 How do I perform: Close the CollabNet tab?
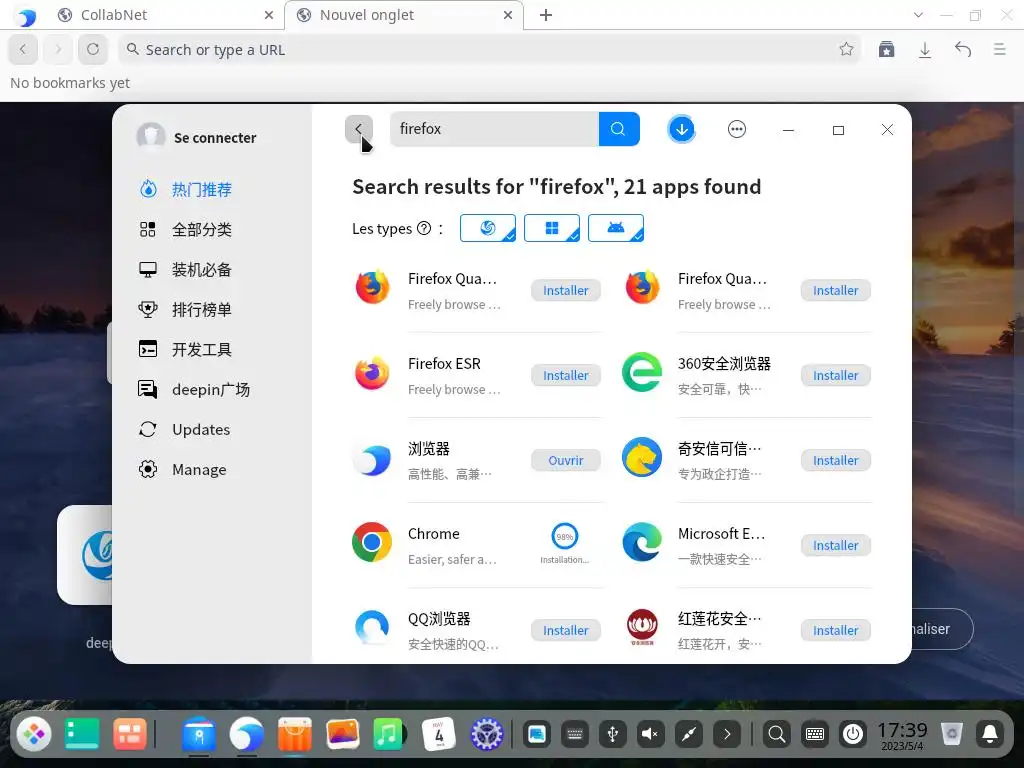(268, 15)
